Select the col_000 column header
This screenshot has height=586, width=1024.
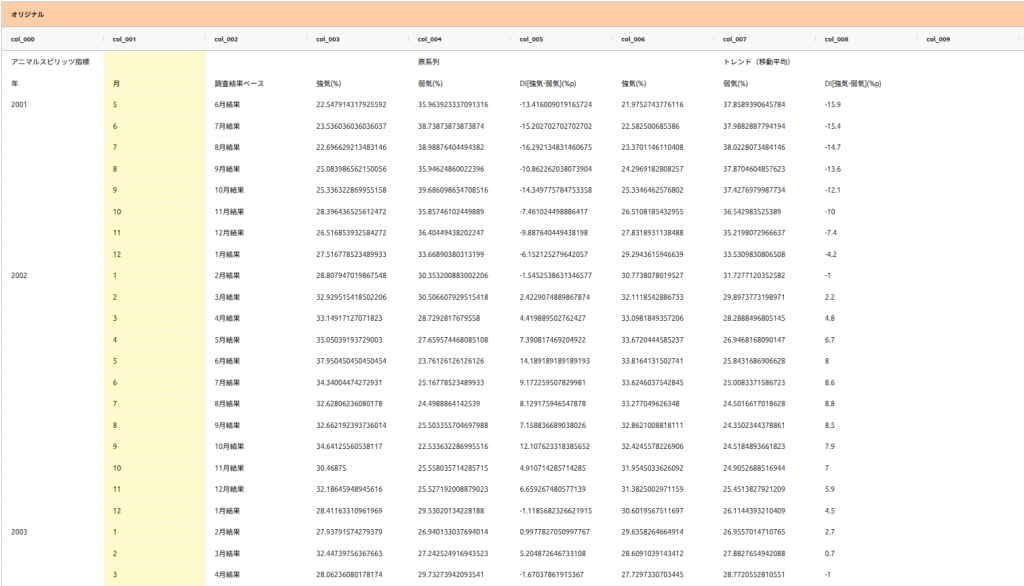click(23, 40)
